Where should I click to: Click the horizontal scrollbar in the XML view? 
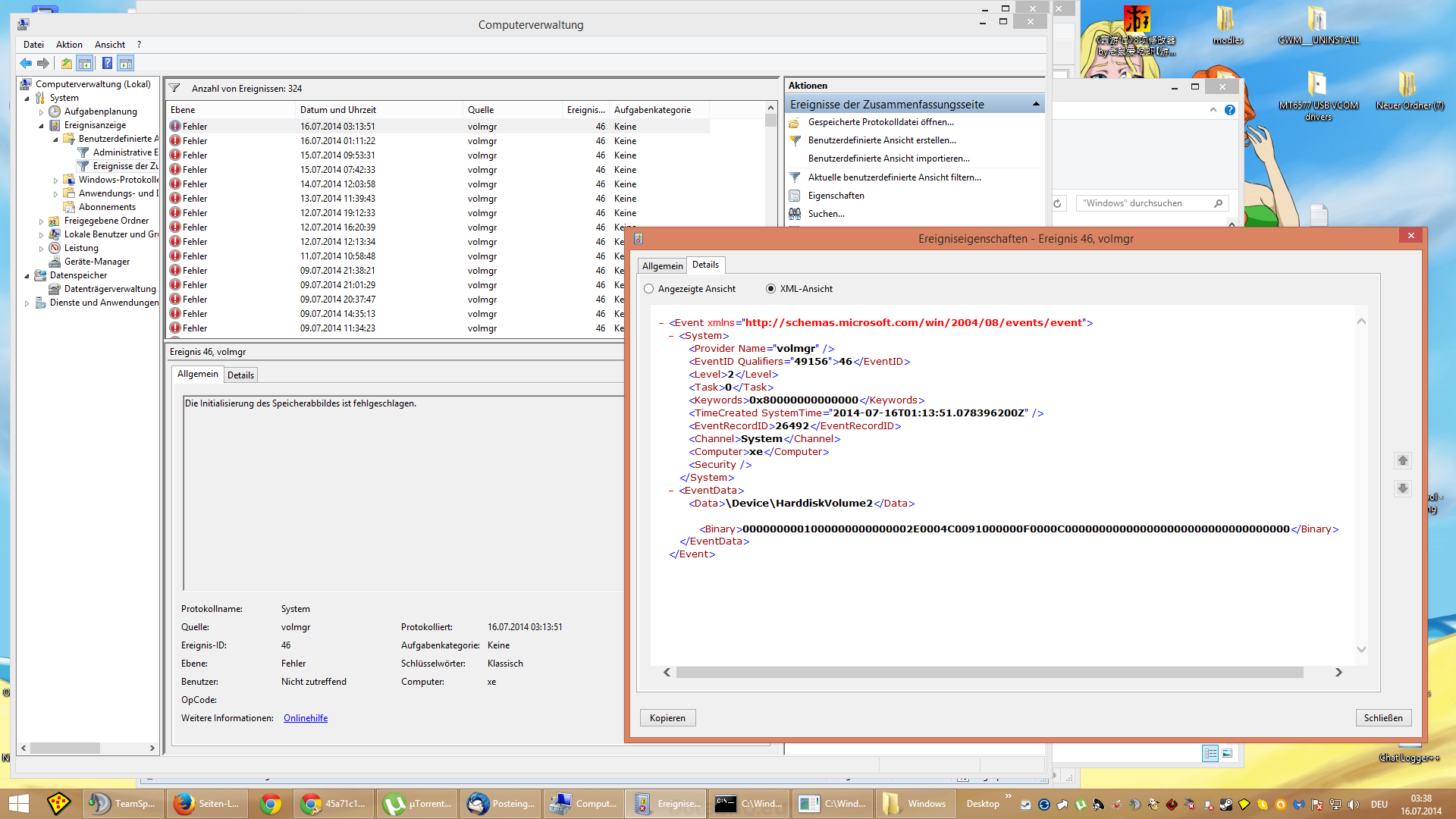click(x=989, y=673)
